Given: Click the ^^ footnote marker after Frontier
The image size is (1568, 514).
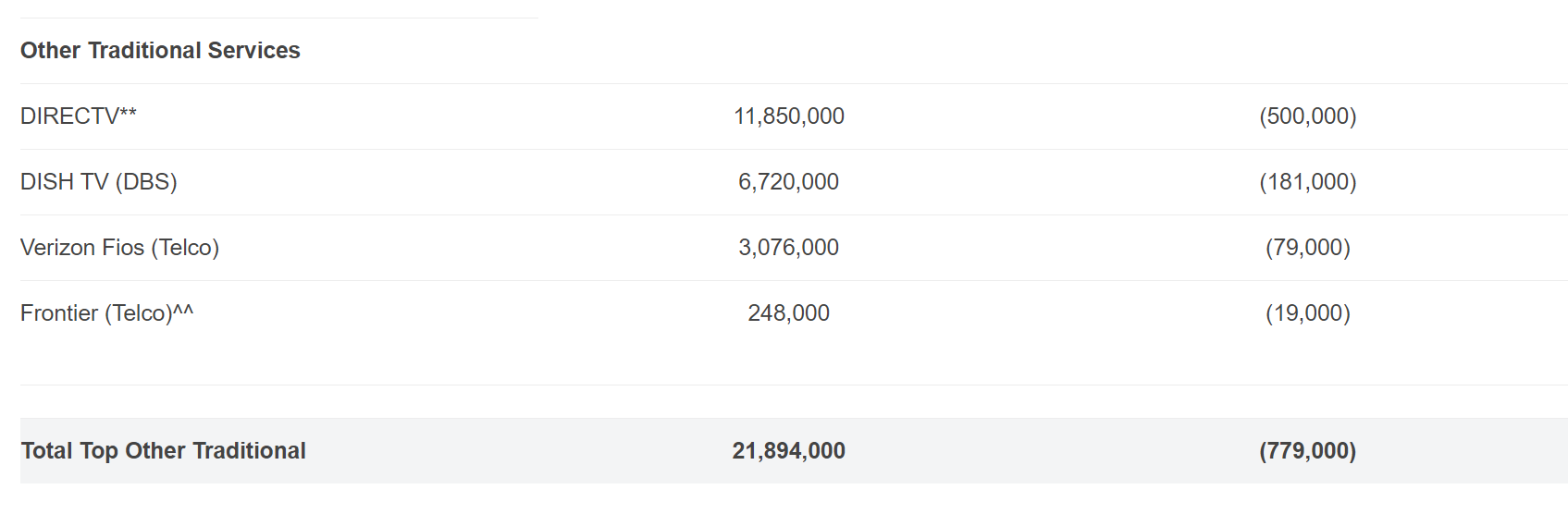Looking at the screenshot, I should point(183,311).
